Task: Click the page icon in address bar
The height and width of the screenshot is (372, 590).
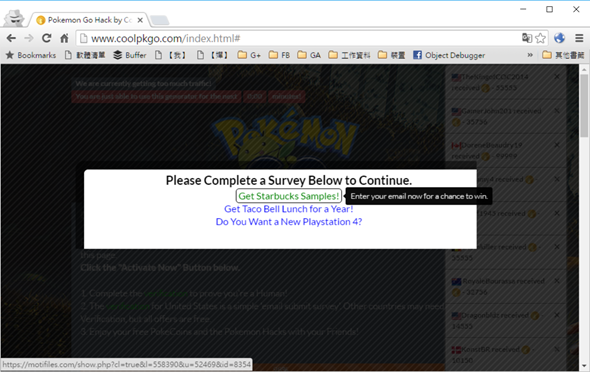Action: pyautogui.click(x=84, y=38)
